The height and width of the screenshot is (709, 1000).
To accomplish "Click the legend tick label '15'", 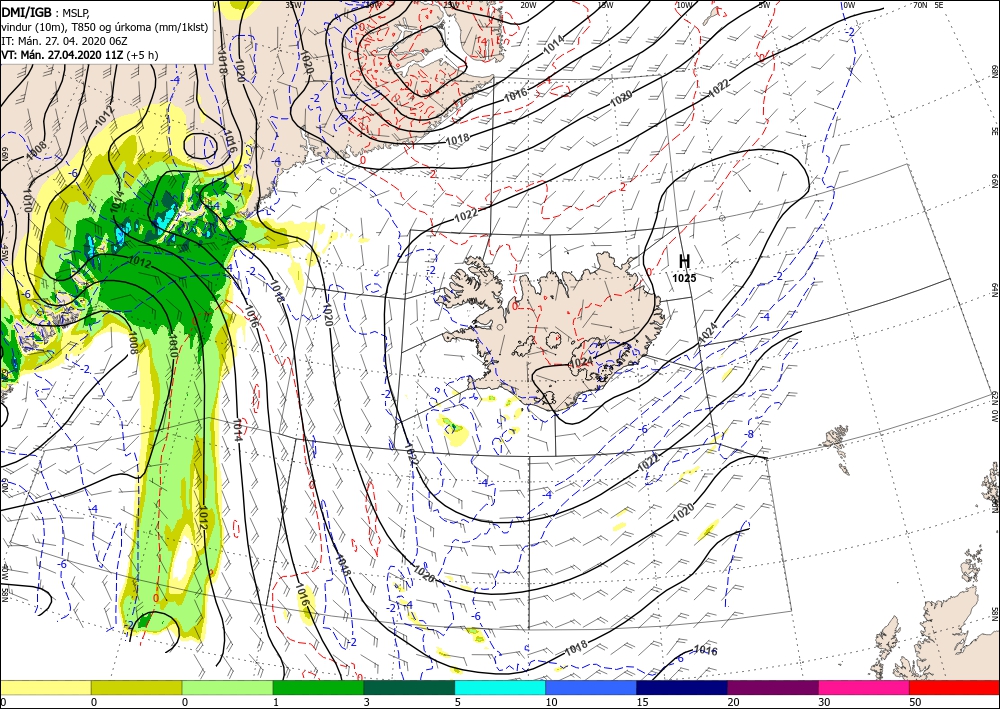I will click(x=642, y=702).
